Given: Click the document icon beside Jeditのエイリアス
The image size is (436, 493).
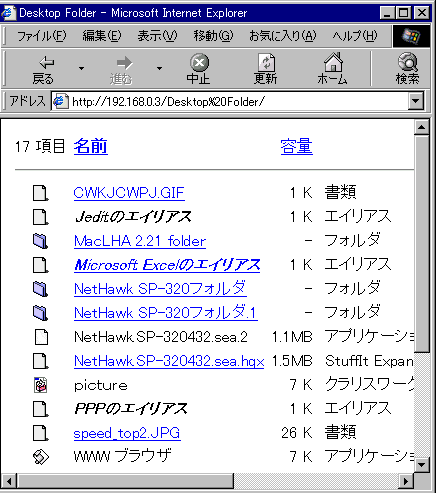Looking at the screenshot, I should pos(41,217).
